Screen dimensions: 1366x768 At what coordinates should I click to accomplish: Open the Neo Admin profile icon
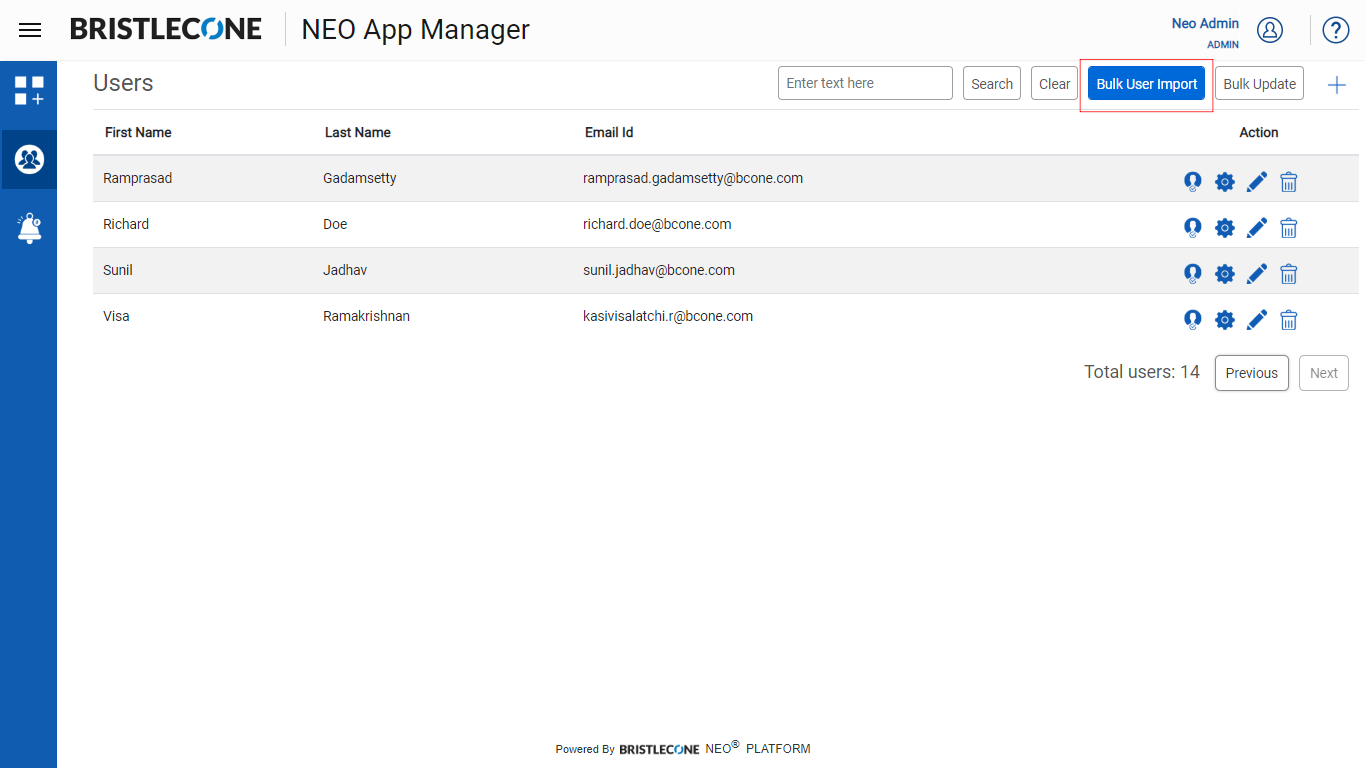(1270, 30)
